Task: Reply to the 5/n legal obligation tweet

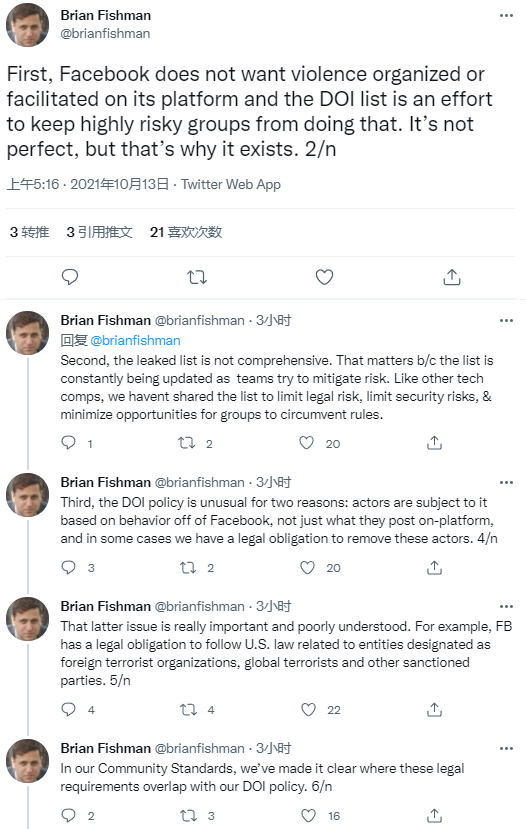Action: (69, 710)
